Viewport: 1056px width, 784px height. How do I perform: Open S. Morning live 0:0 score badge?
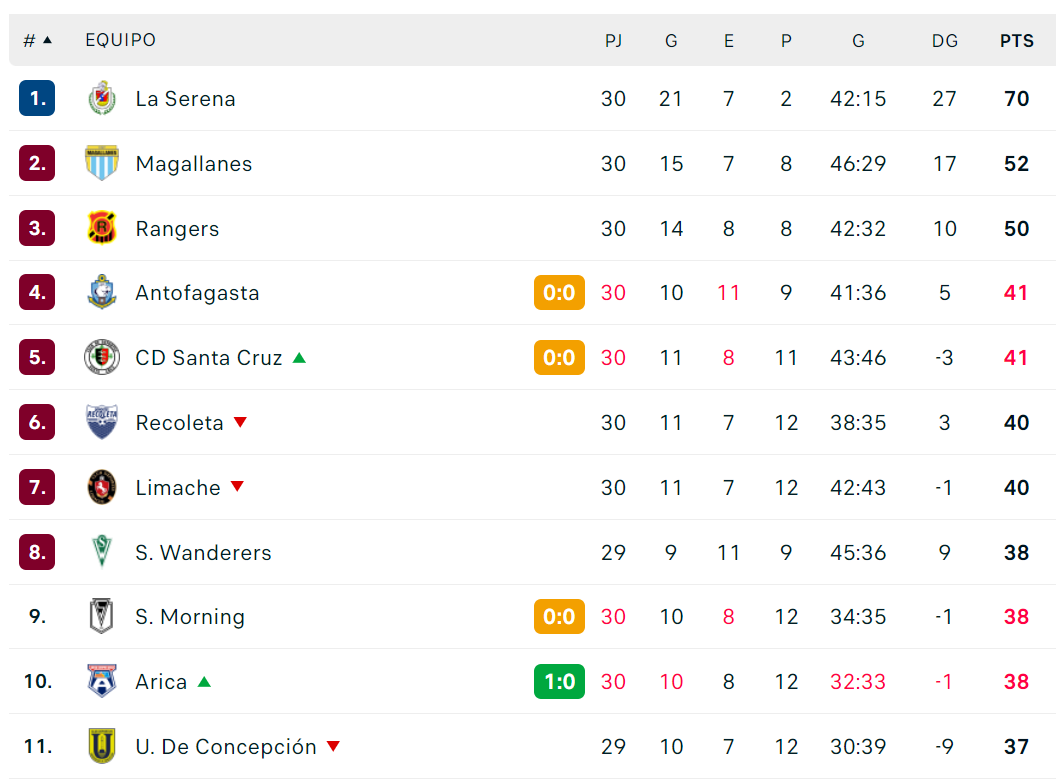coord(559,616)
